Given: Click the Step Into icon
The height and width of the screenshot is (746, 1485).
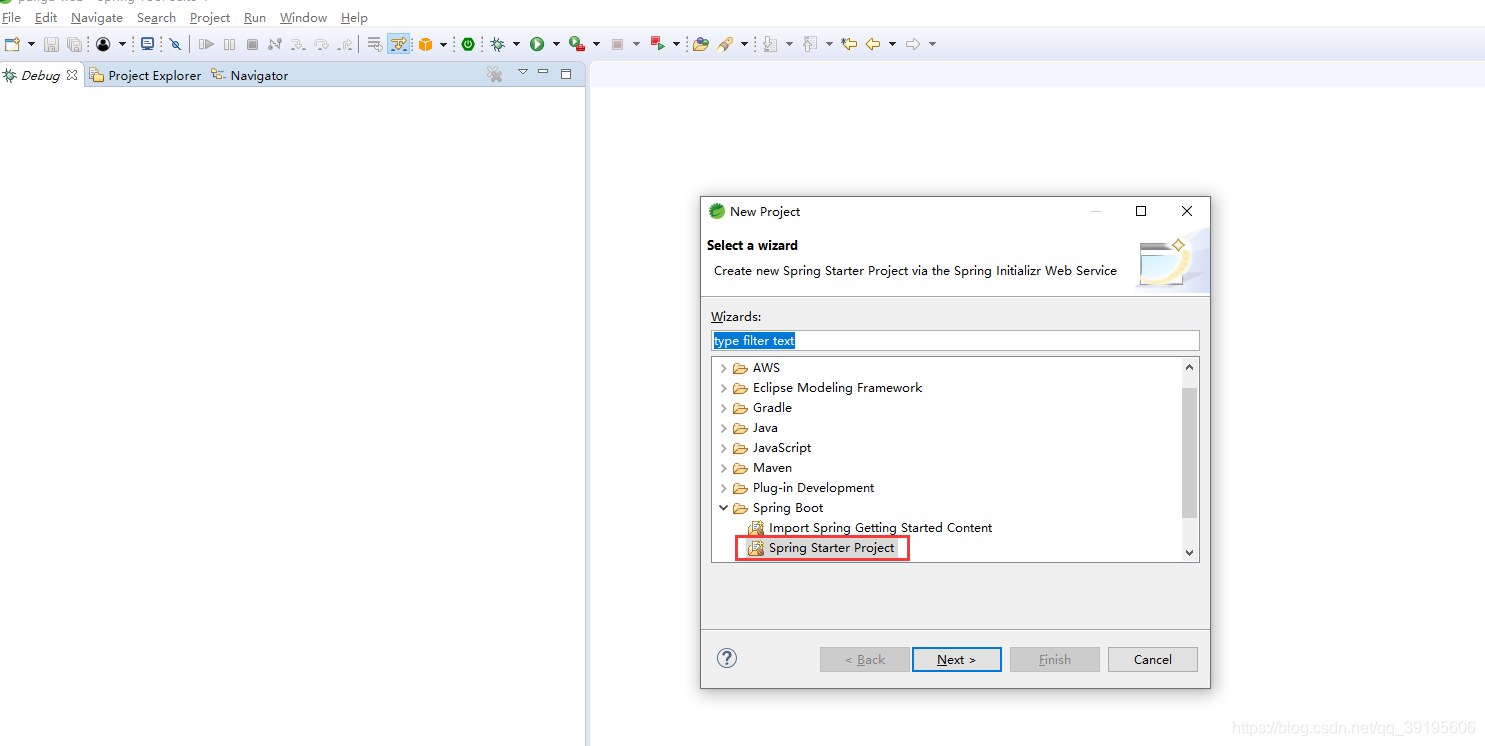Looking at the screenshot, I should click(298, 44).
